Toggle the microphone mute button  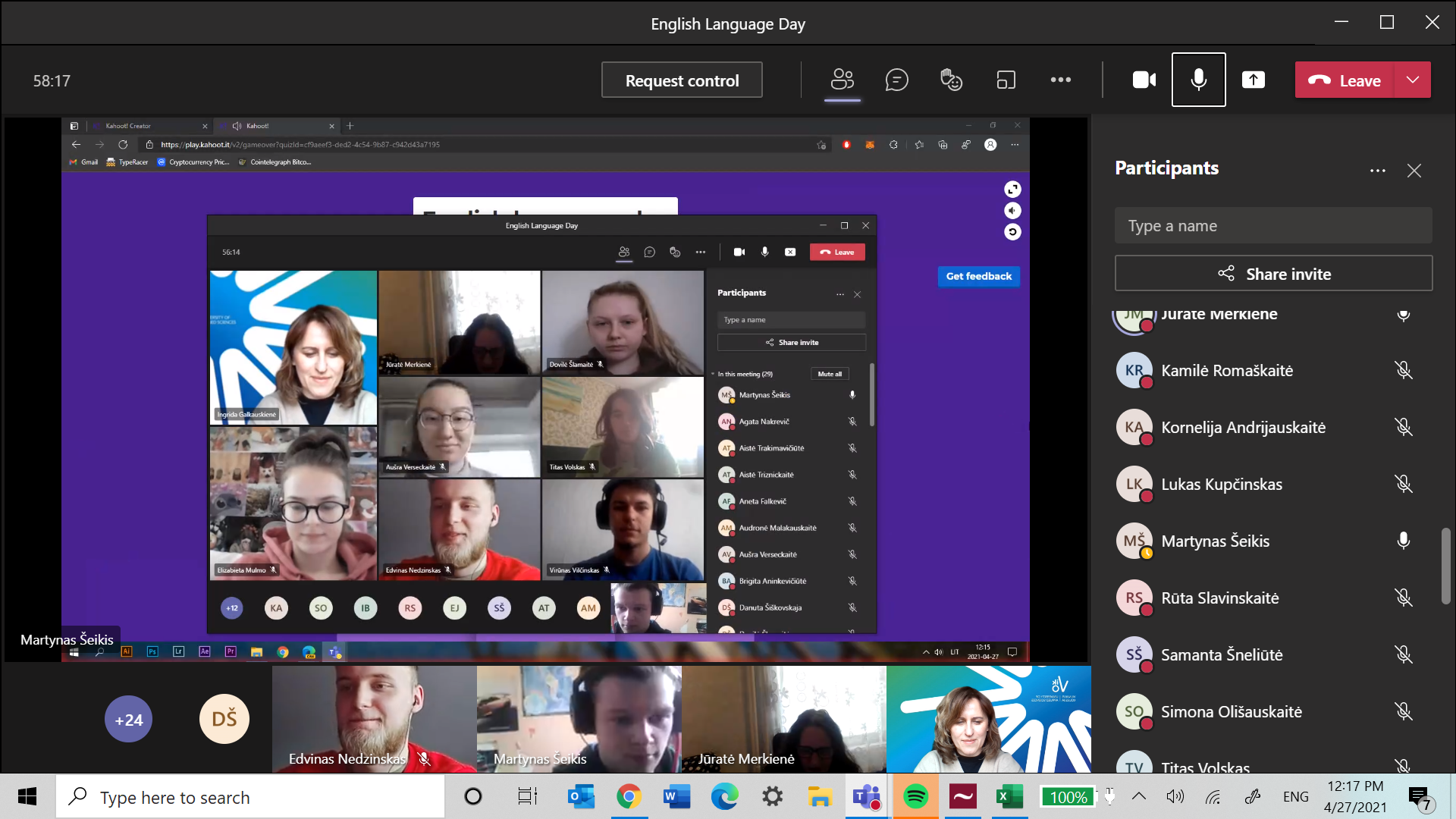(1198, 80)
